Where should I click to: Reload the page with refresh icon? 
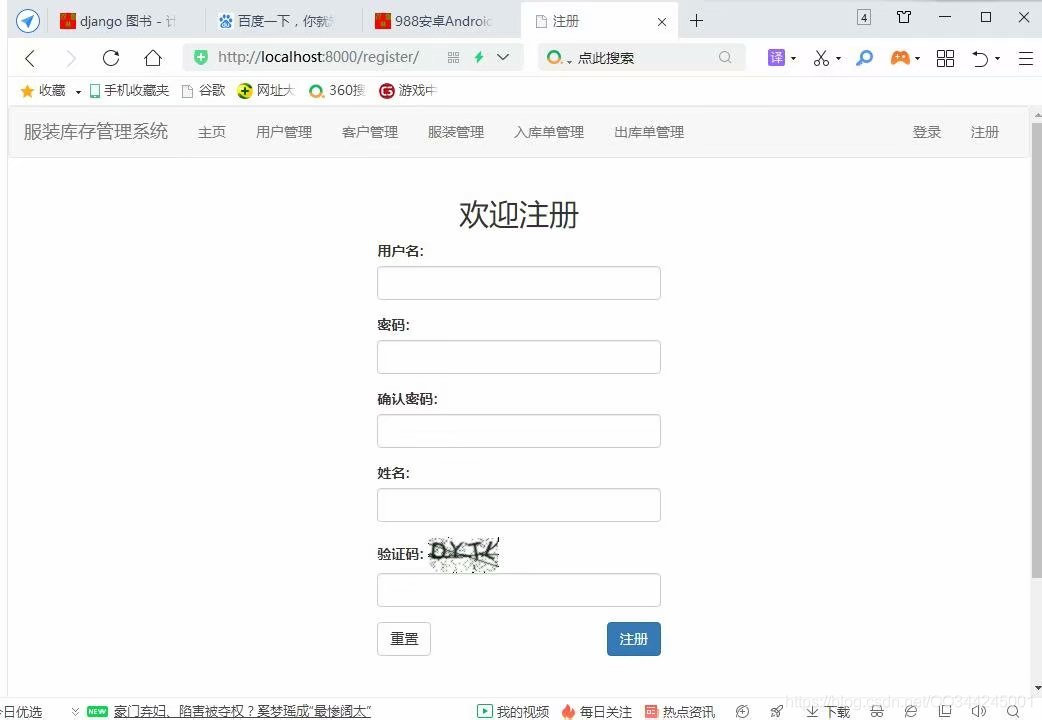point(111,58)
